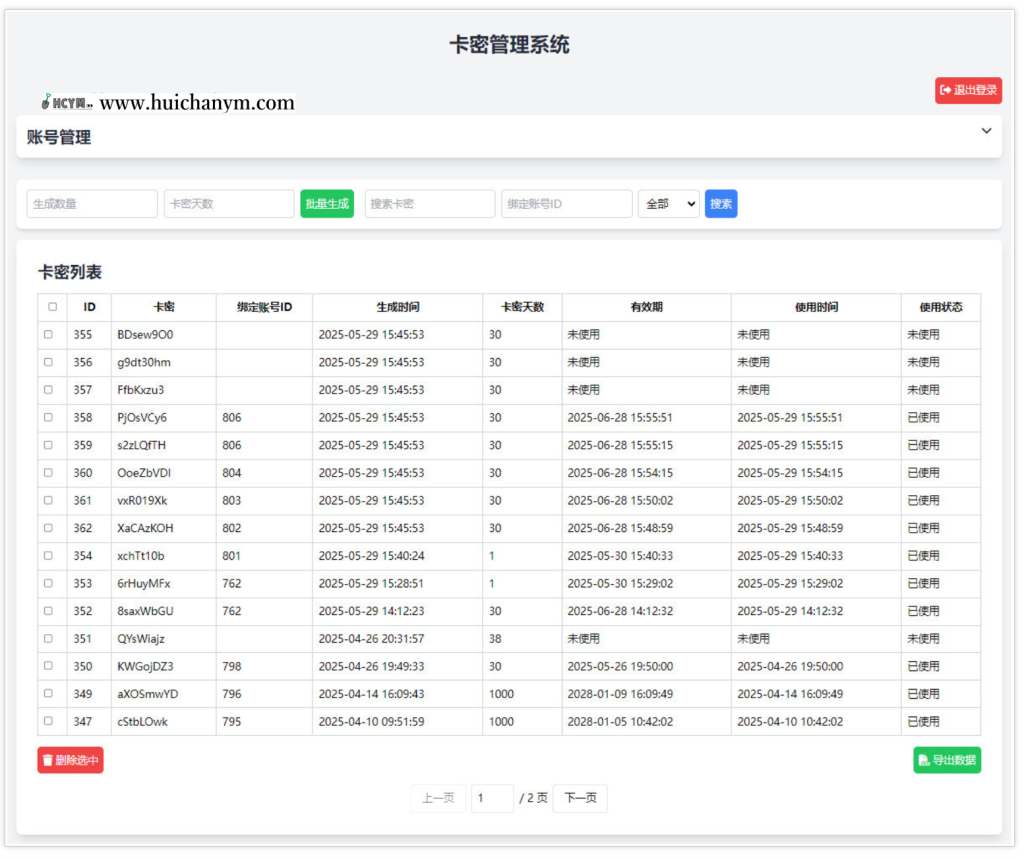The image size is (1024, 859).
Task: Click the 生成数量 input field
Action: click(91, 203)
